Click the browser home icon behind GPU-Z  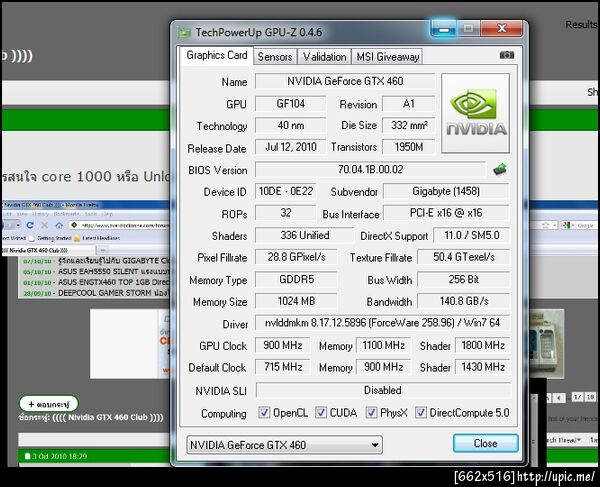coord(59,225)
